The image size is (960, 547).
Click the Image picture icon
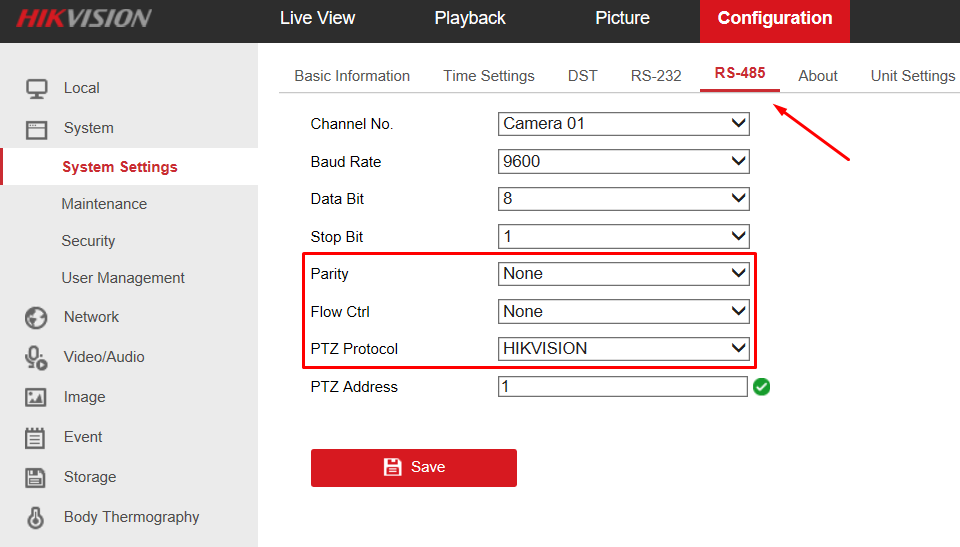click(x=36, y=398)
